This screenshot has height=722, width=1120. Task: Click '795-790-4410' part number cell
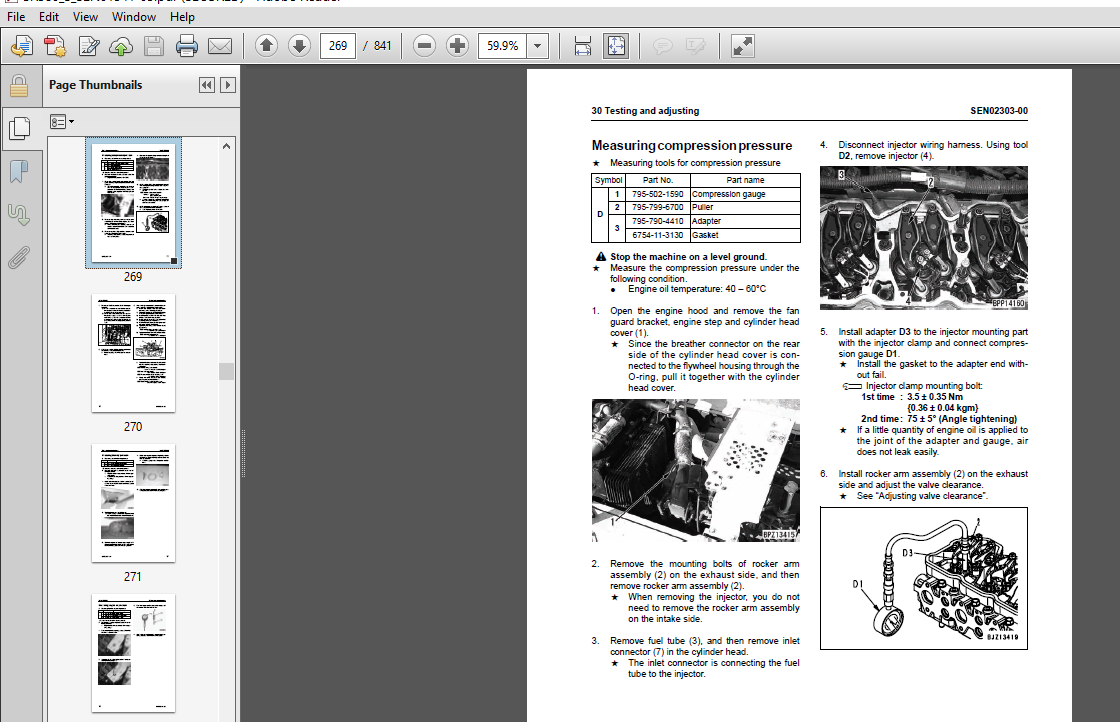pyautogui.click(x=657, y=221)
